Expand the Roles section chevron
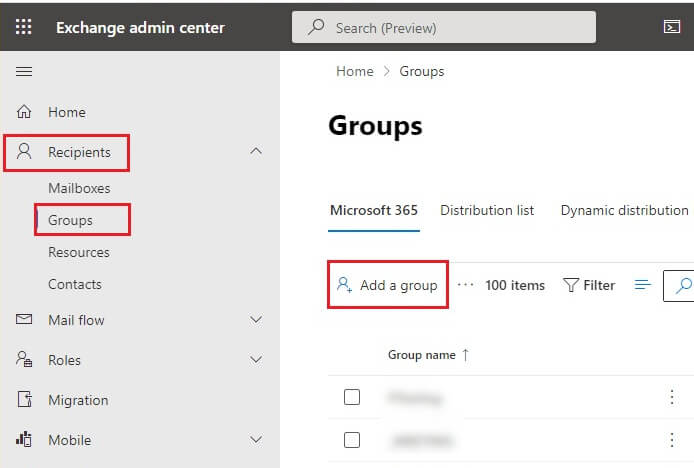The width and height of the screenshot is (694, 468). pyautogui.click(x=256, y=360)
